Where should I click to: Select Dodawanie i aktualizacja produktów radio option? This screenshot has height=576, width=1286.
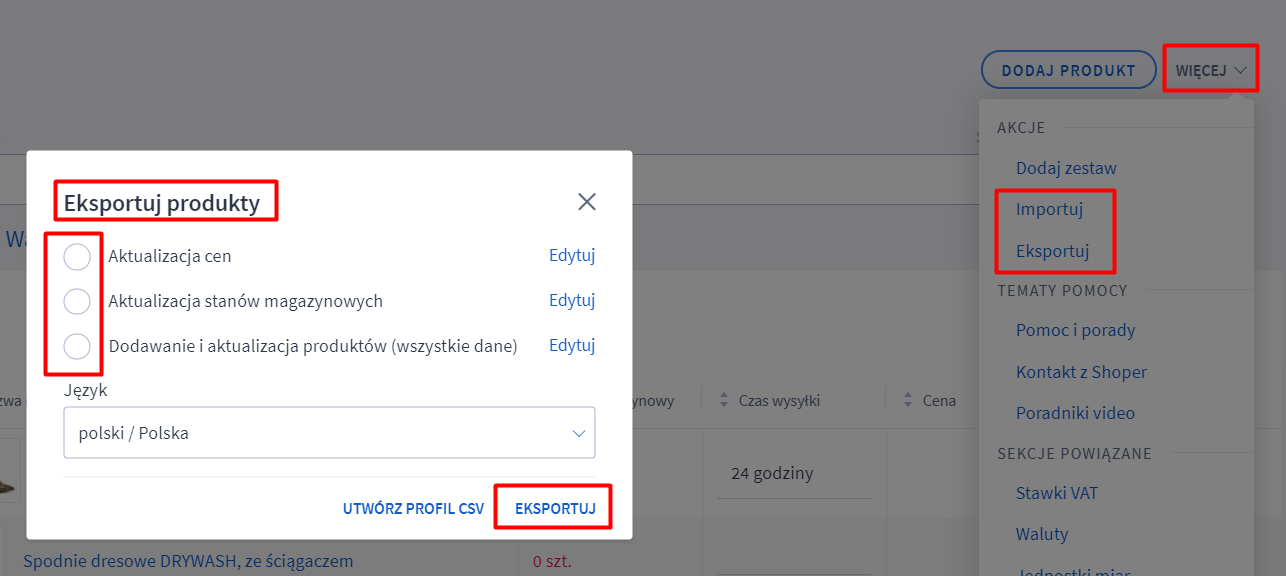(x=77, y=347)
